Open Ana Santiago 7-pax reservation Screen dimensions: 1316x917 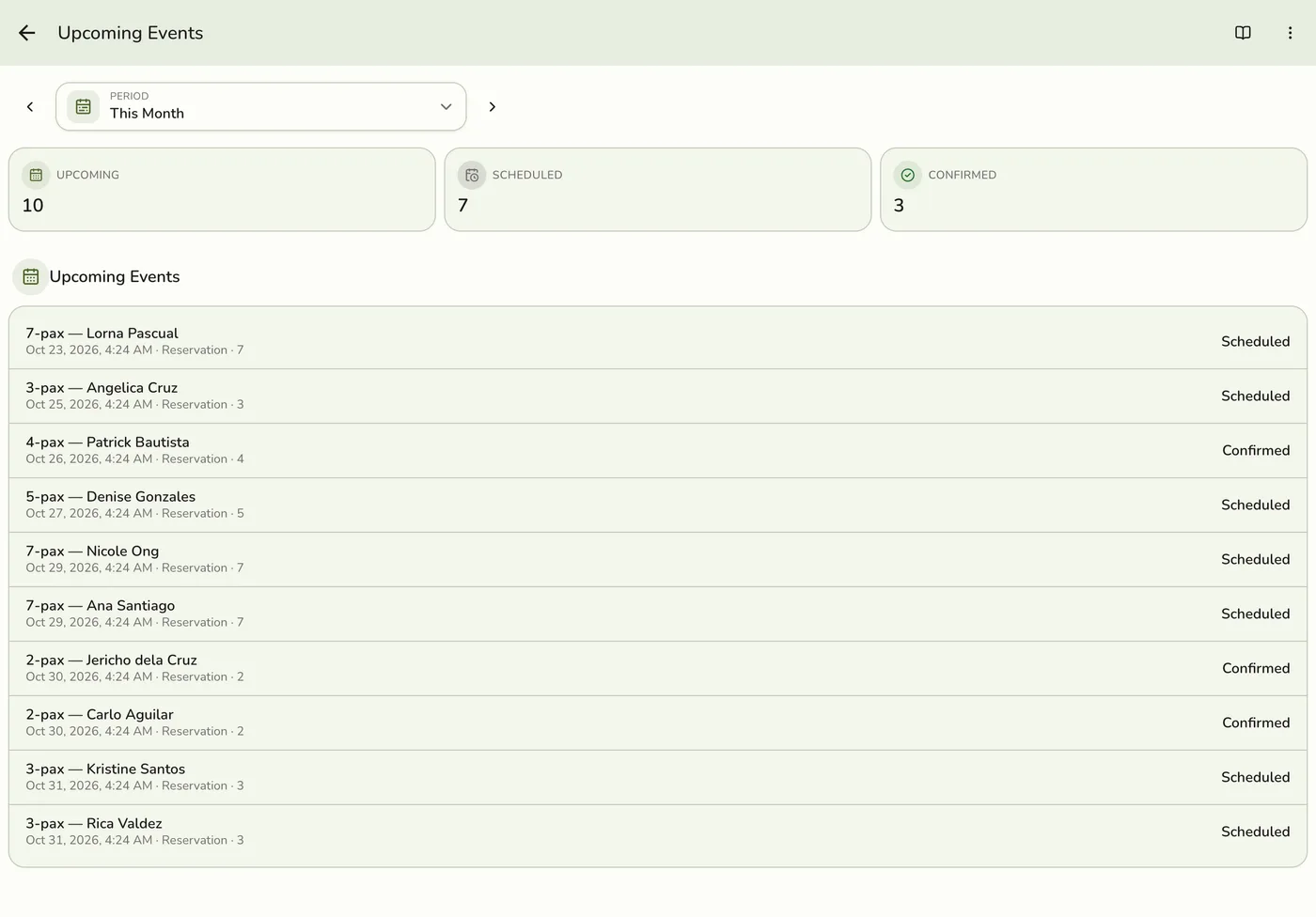pos(658,614)
